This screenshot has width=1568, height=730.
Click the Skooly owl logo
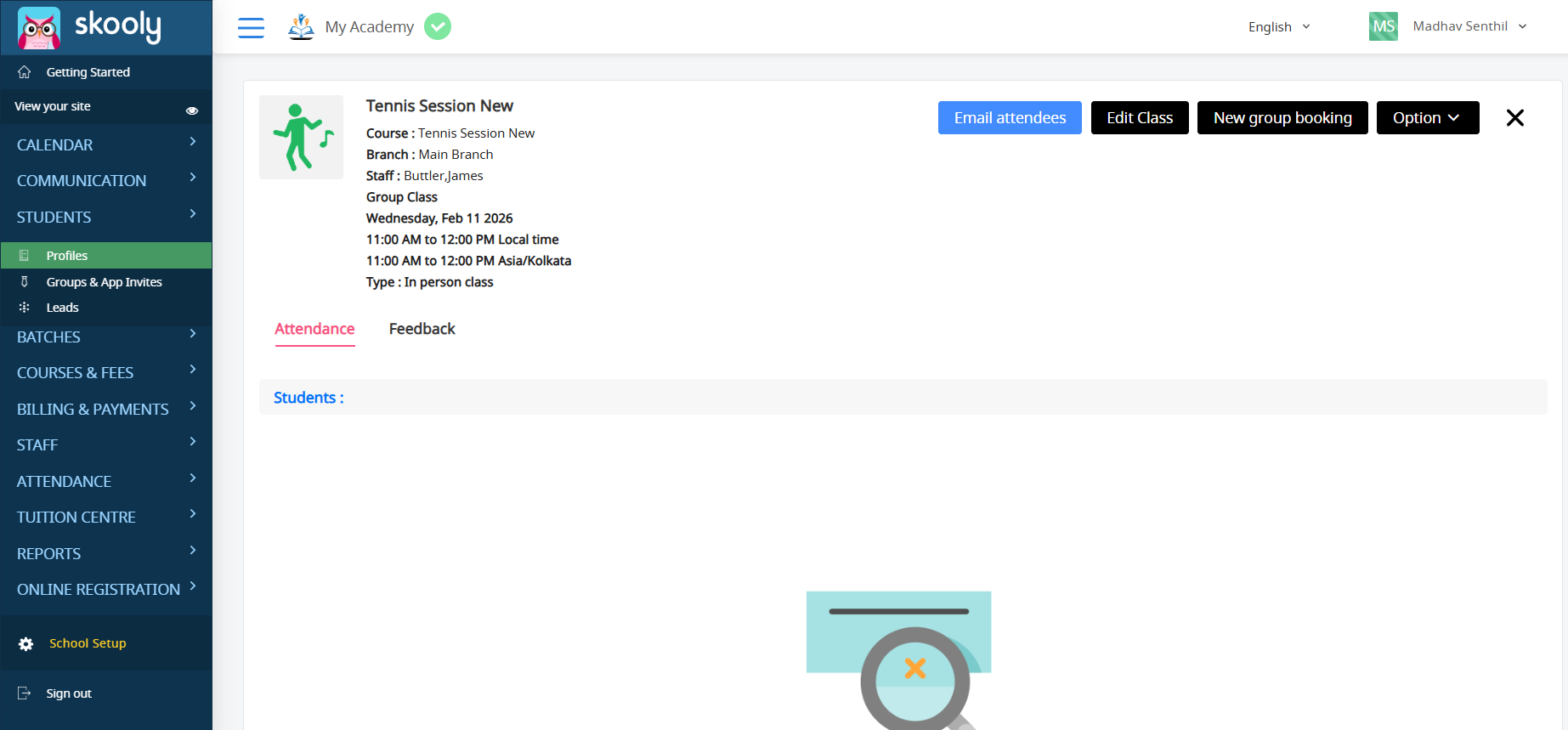(x=39, y=28)
